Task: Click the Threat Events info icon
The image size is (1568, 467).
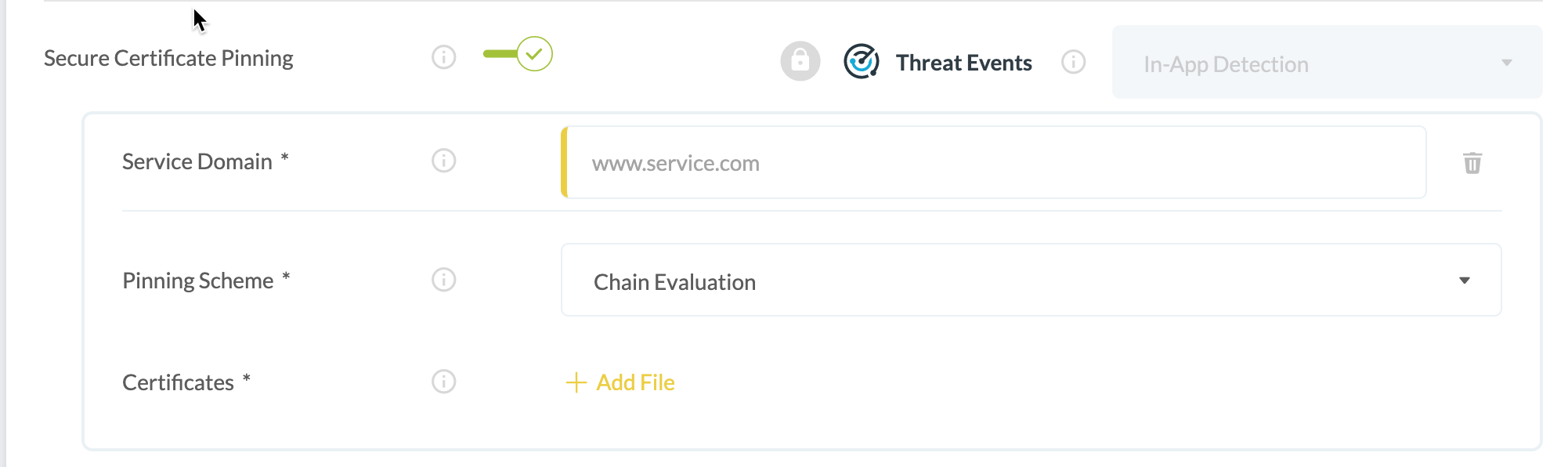Action: click(x=1074, y=62)
